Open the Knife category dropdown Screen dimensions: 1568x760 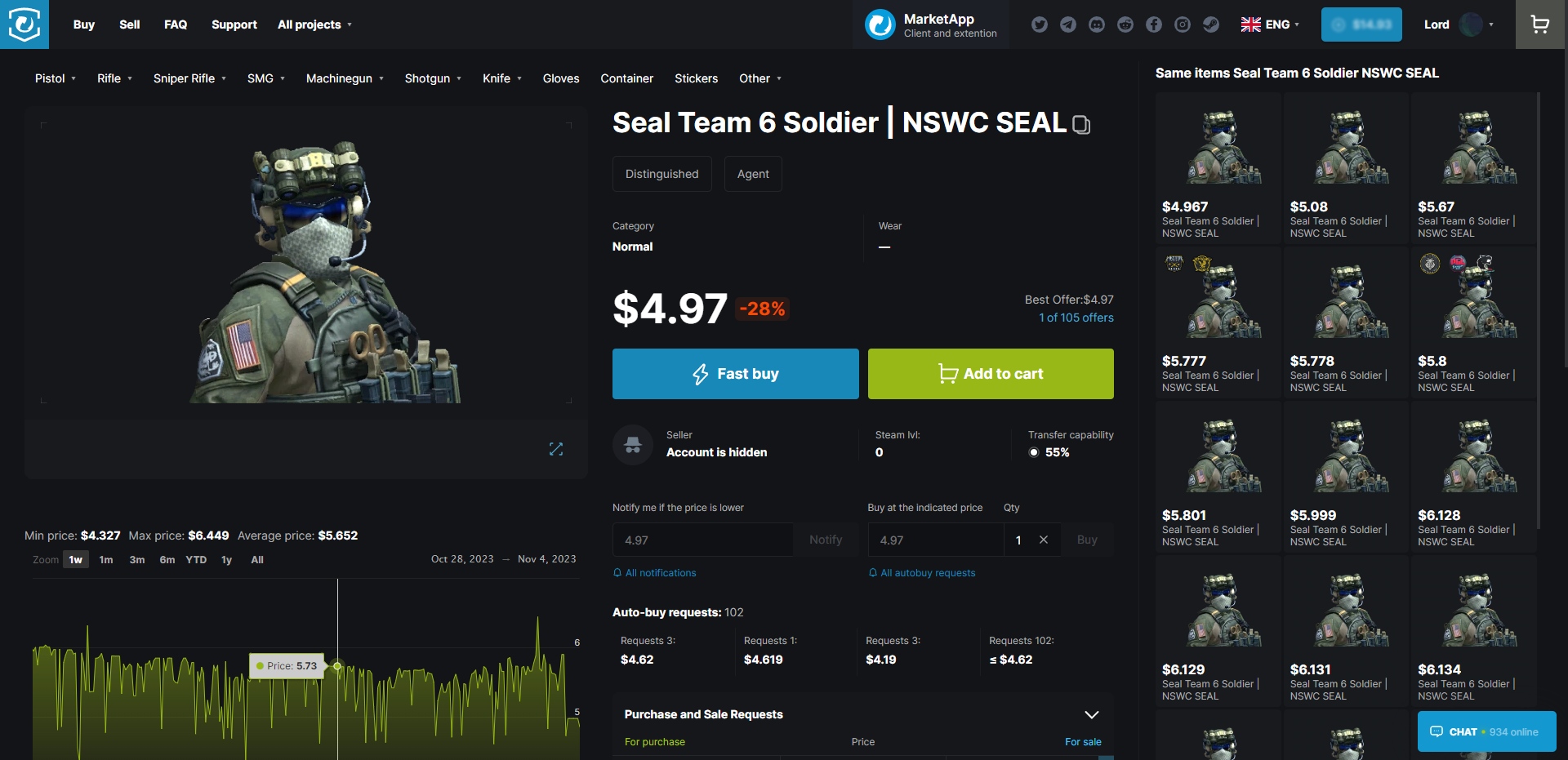[501, 78]
